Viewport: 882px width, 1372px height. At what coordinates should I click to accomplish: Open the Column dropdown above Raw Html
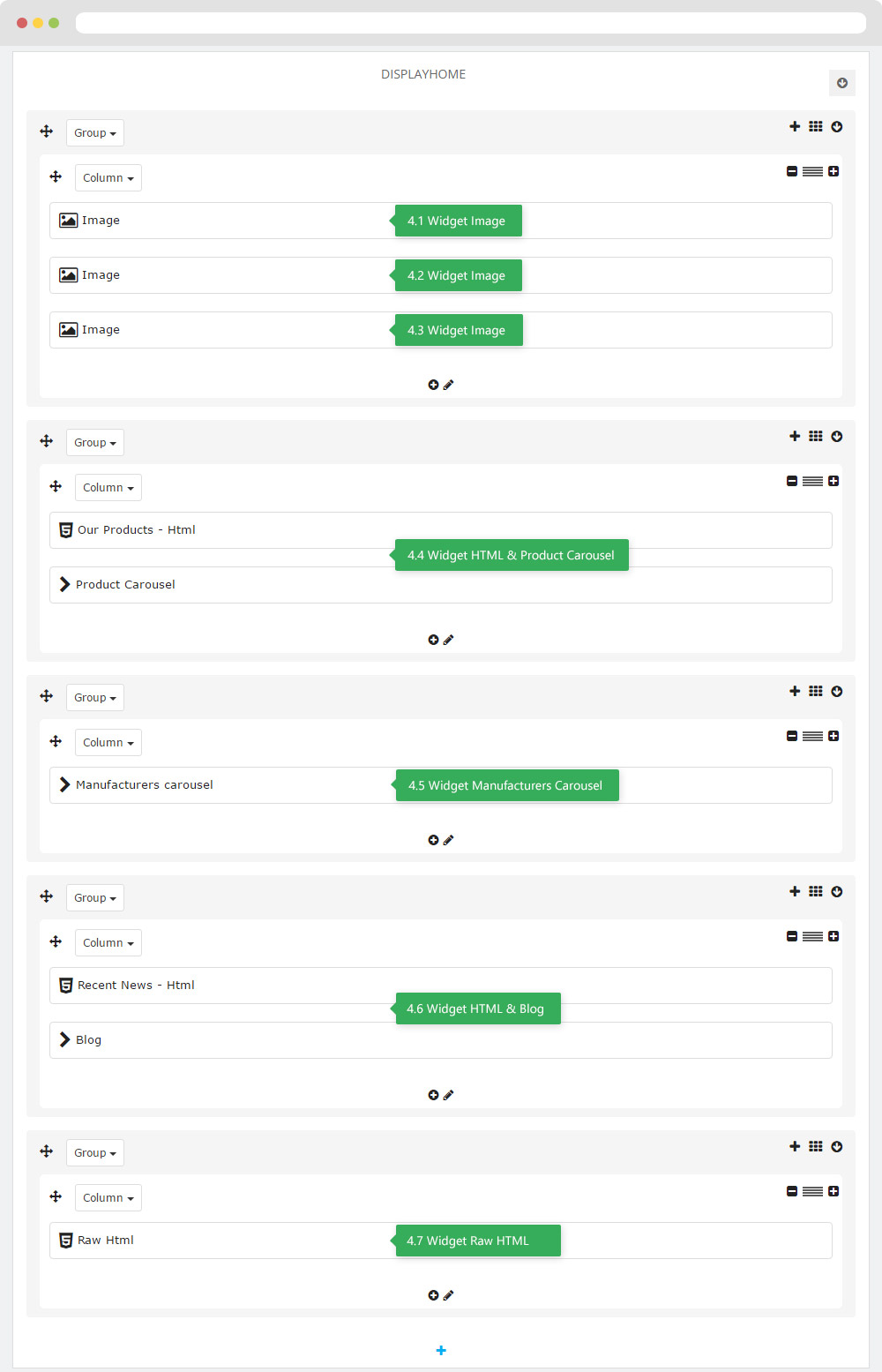(108, 1198)
